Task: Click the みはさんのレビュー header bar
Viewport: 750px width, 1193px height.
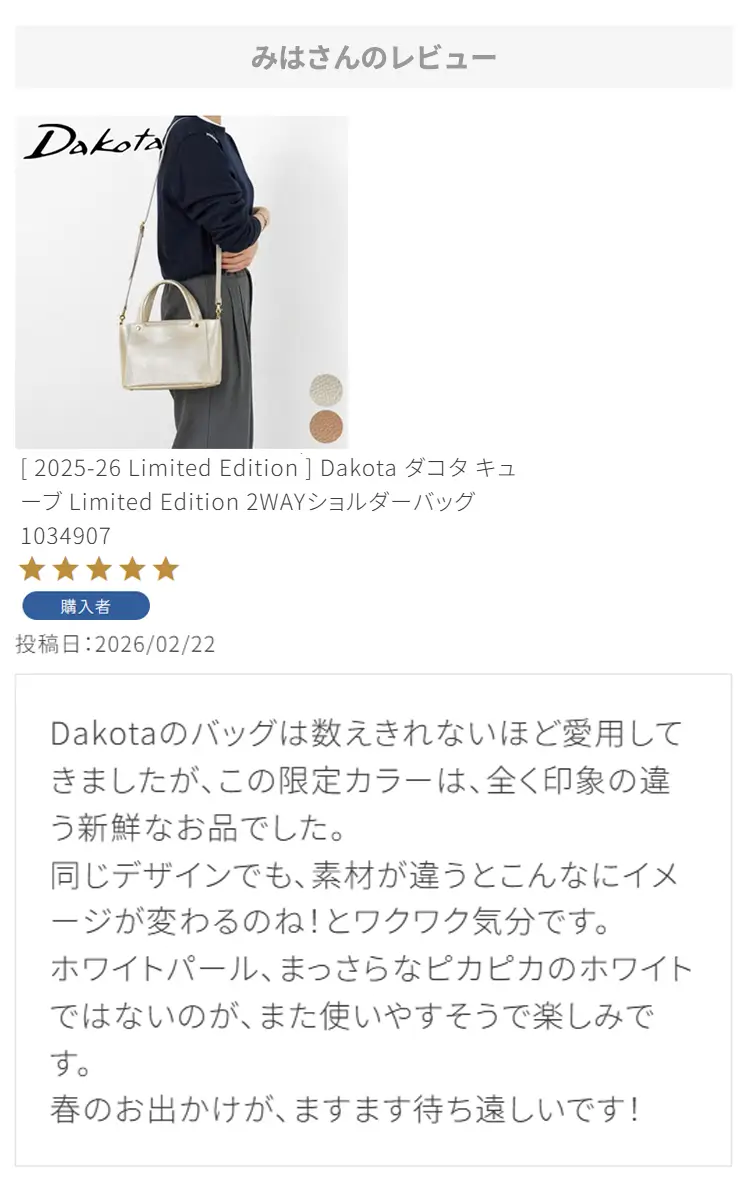Action: pyautogui.click(x=373, y=57)
